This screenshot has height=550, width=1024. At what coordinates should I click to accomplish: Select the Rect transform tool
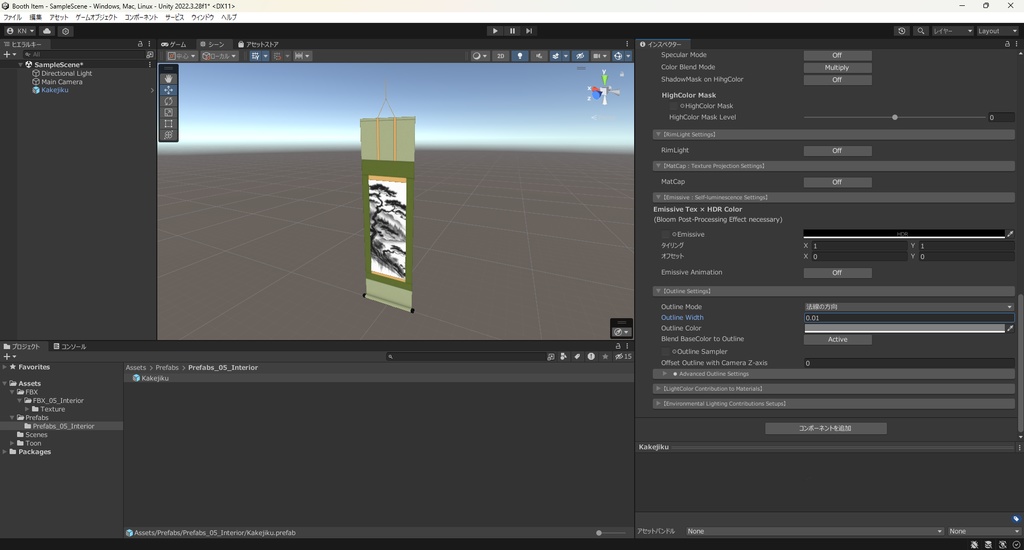(168, 123)
